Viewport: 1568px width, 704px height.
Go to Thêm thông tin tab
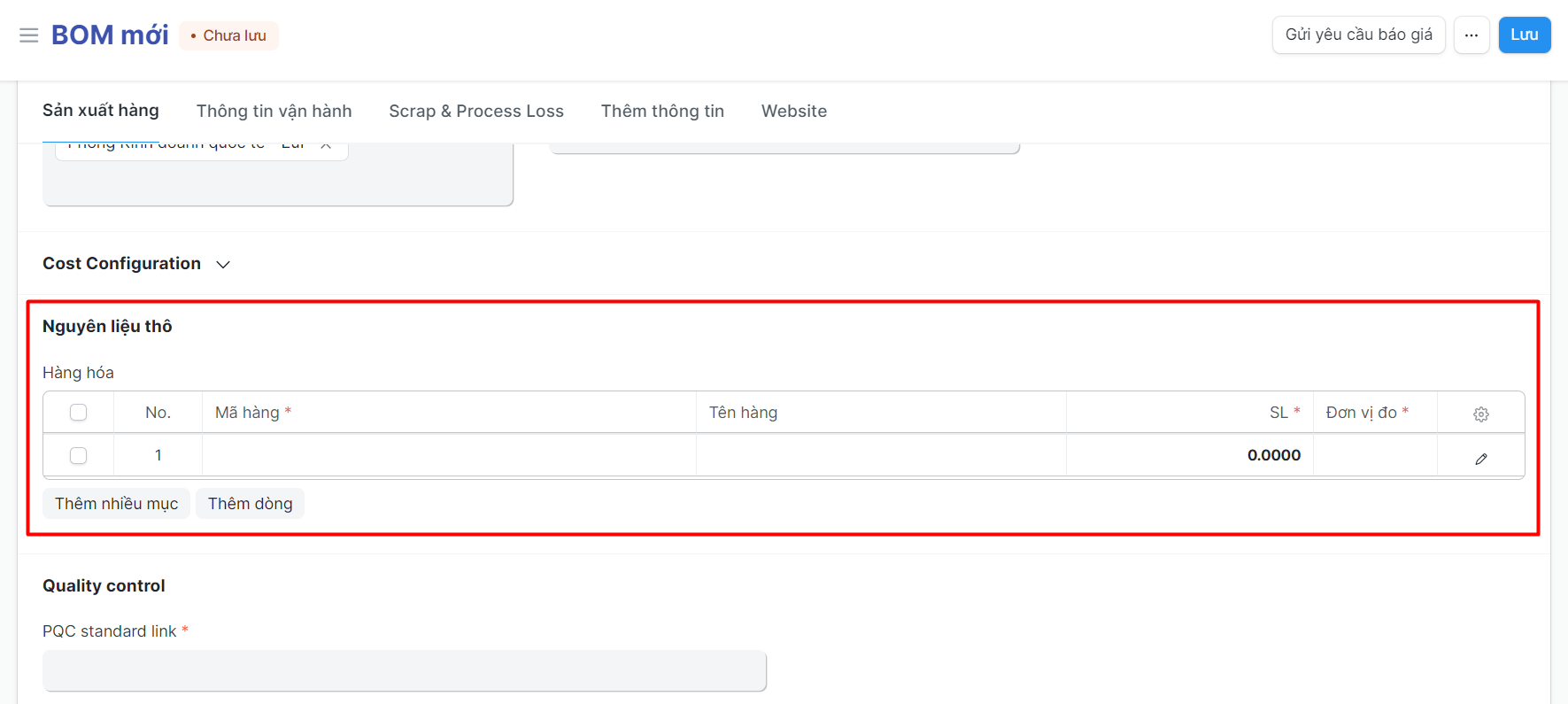click(x=662, y=111)
